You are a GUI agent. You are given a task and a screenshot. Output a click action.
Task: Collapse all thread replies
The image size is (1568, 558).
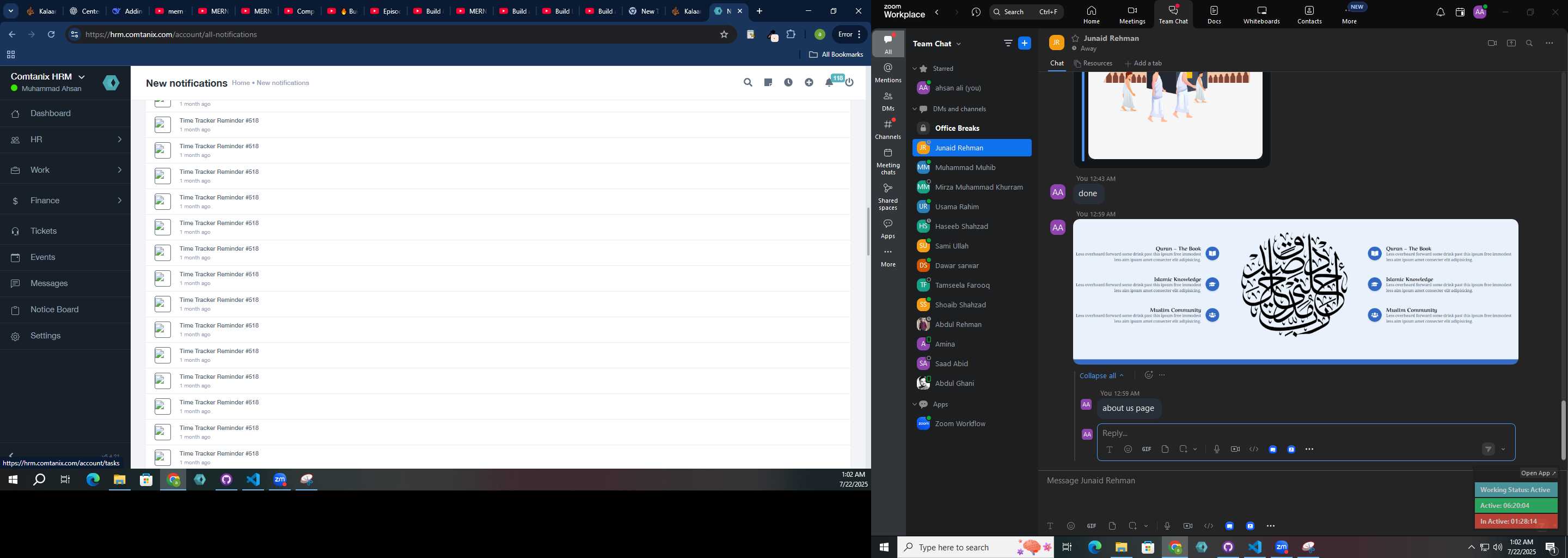[x=1102, y=376]
